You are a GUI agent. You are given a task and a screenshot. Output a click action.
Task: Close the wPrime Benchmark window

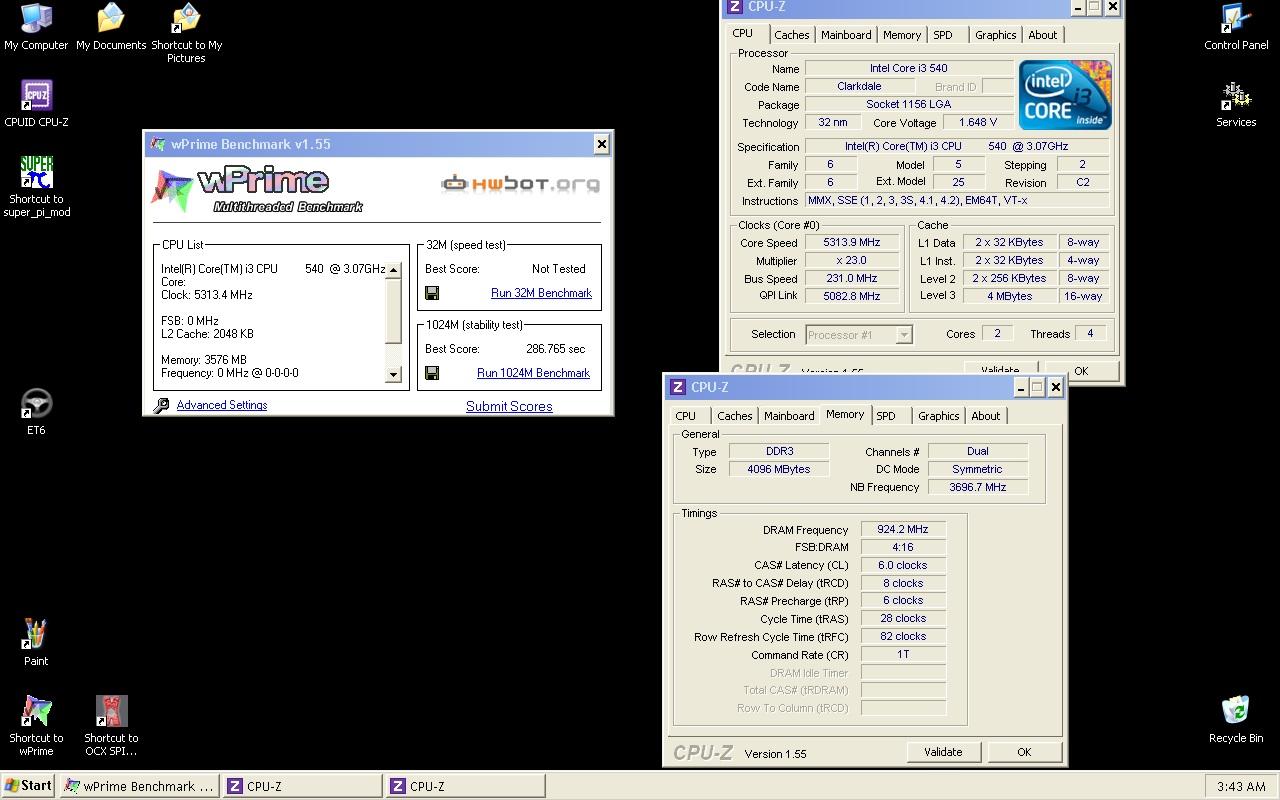point(601,144)
